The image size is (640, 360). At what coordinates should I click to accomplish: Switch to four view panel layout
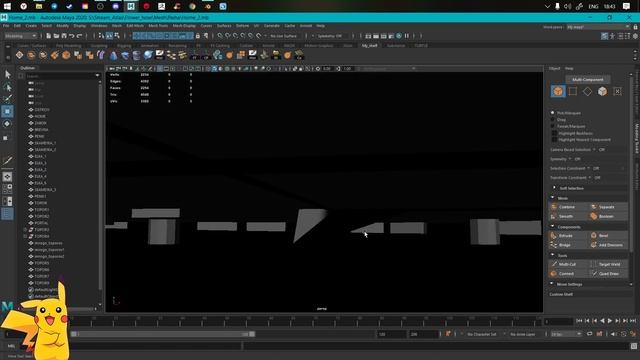[7, 189]
